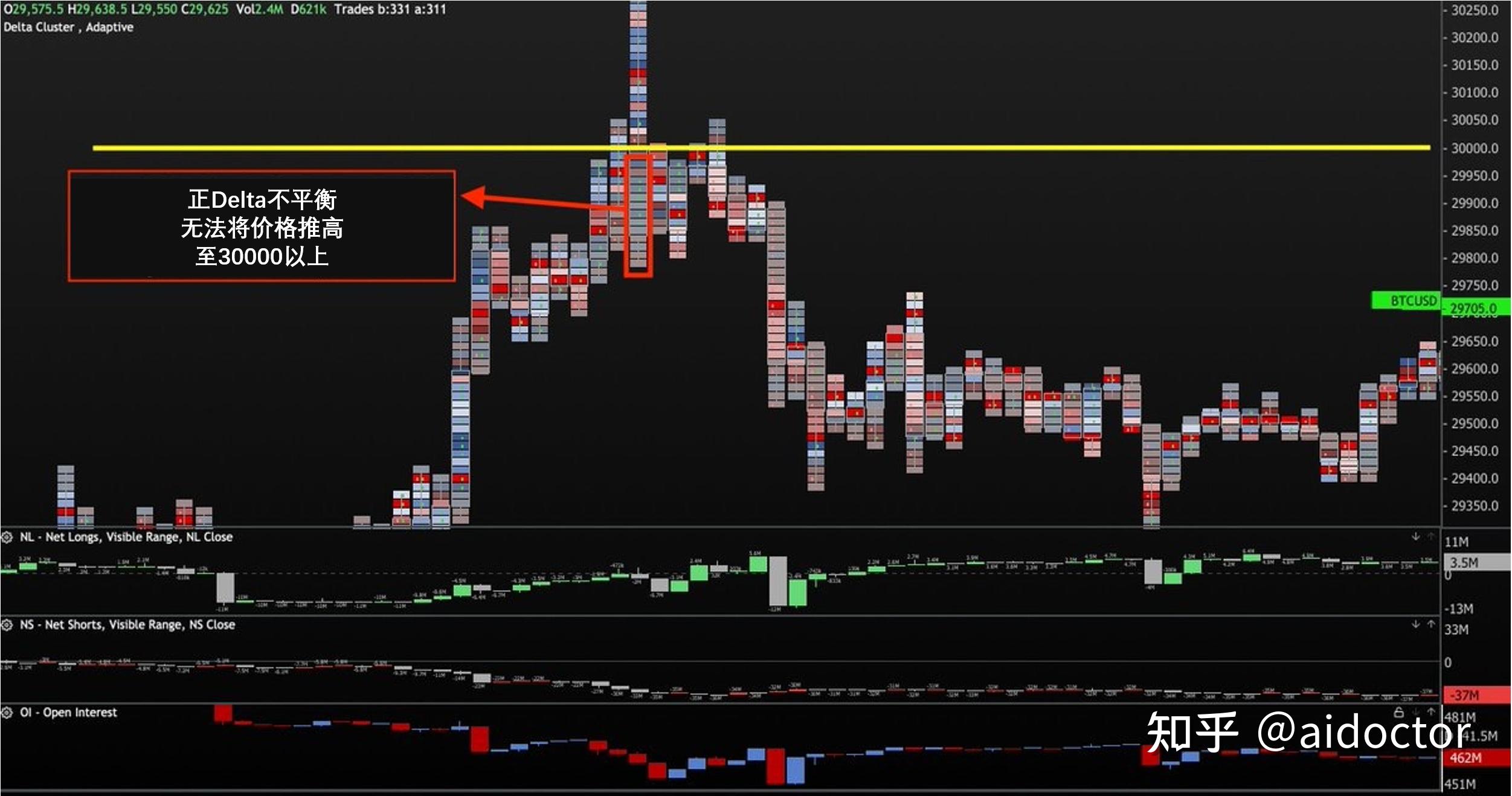Image resolution: width=1512 pixels, height=796 pixels.
Task: Click the red Delta imbalance annotation box
Action: click(262, 226)
